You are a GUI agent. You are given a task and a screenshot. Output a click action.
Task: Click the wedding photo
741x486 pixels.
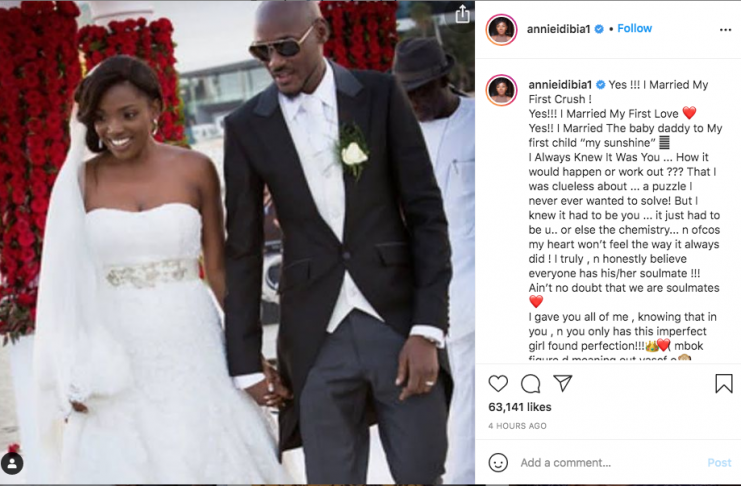click(x=237, y=242)
